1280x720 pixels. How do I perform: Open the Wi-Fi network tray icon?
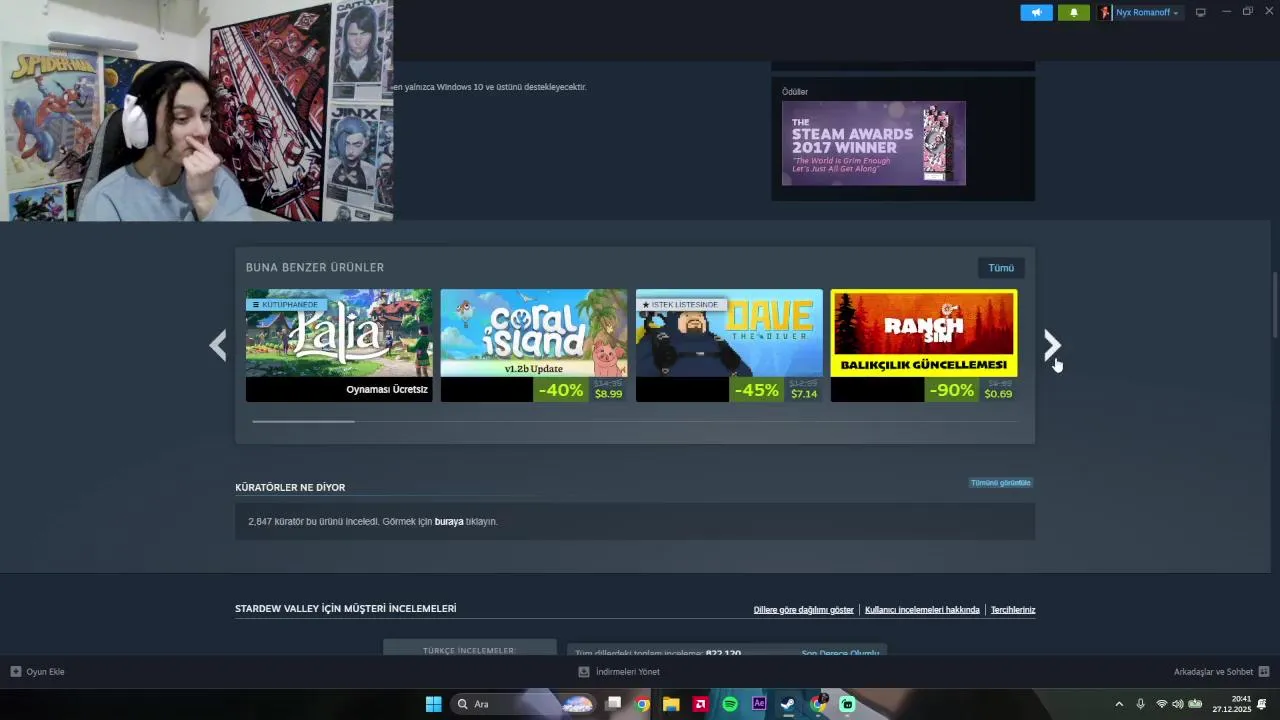pos(1162,704)
